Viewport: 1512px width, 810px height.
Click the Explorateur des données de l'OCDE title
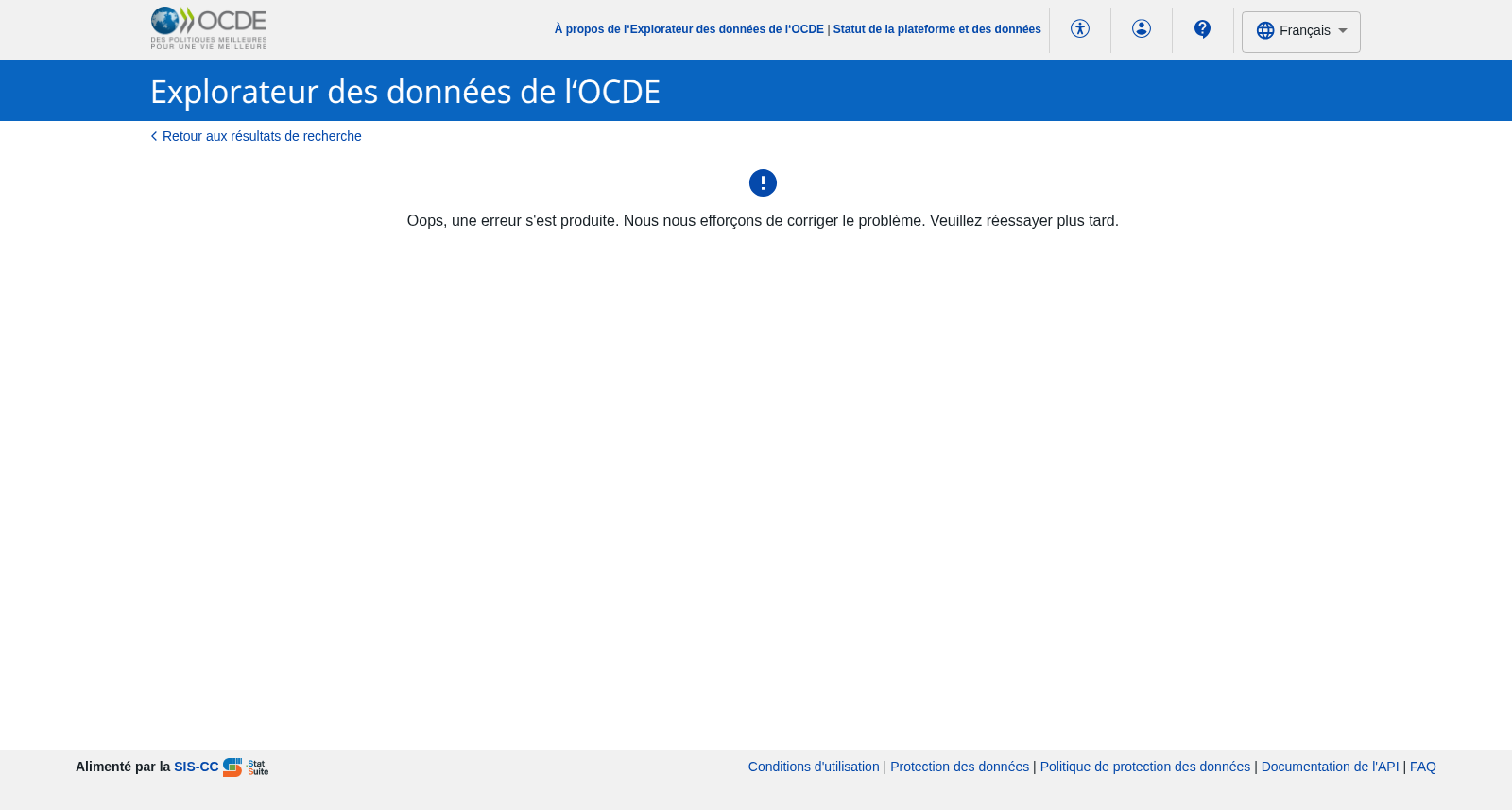405,92
